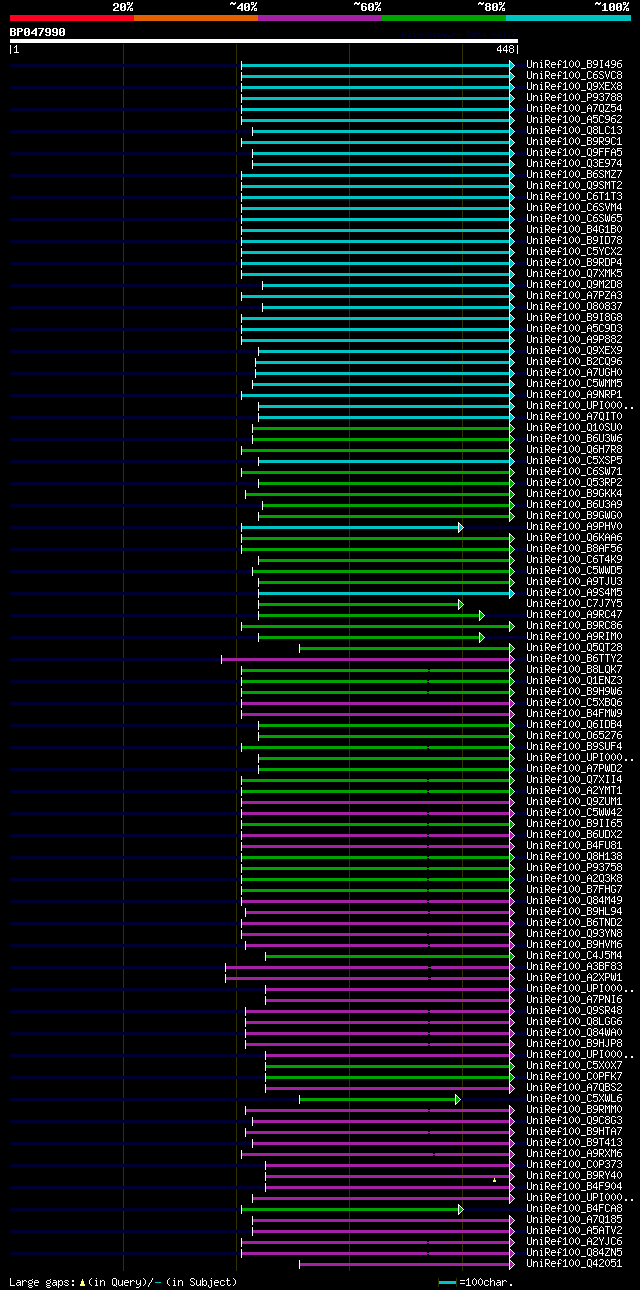Select the UniRef100_Q5QT28 entry
The image size is (640, 1290).
click(574, 647)
